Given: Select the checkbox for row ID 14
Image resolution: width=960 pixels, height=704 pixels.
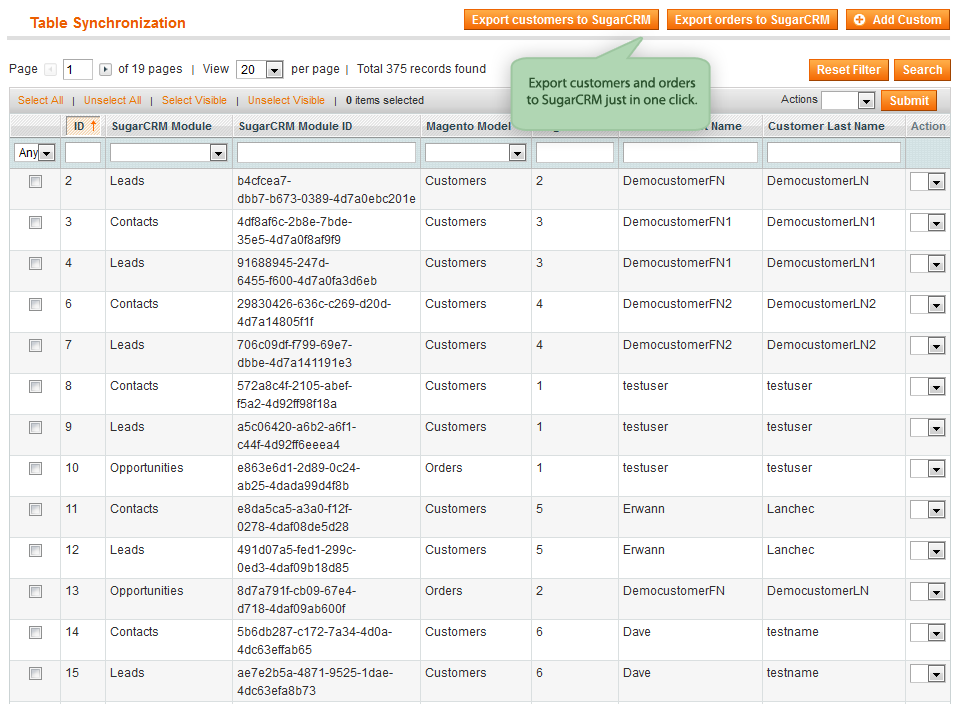Looking at the screenshot, I should tap(36, 633).
